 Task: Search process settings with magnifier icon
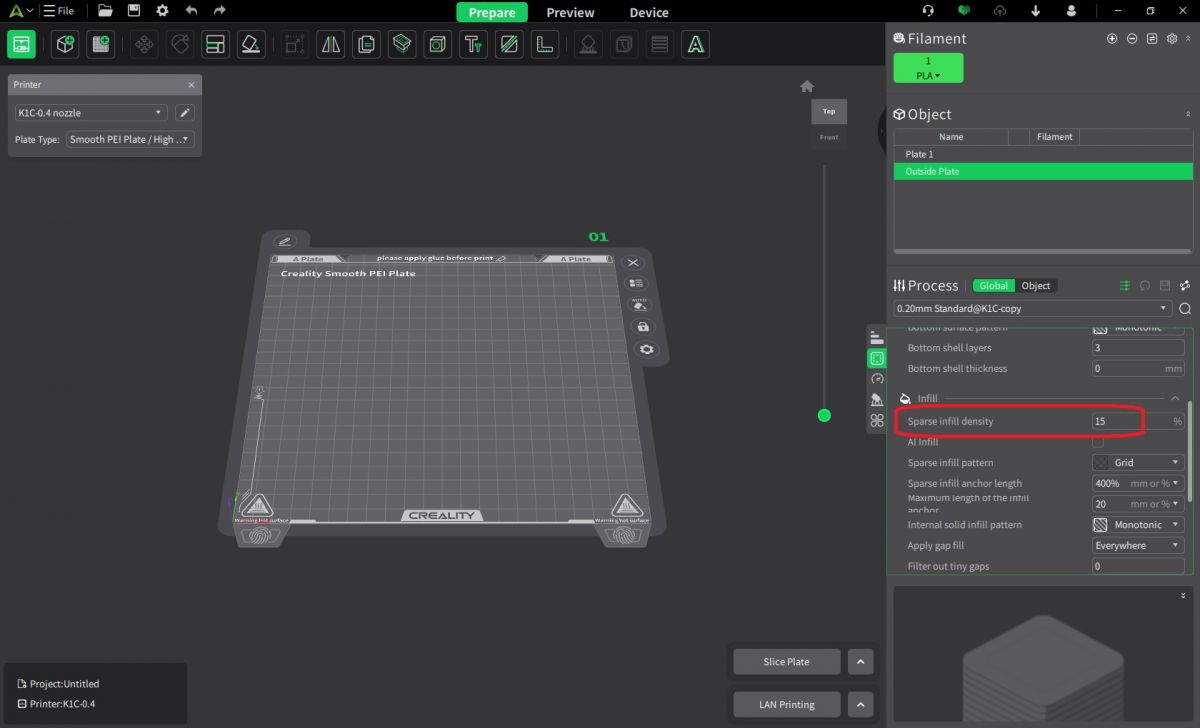pos(1185,309)
